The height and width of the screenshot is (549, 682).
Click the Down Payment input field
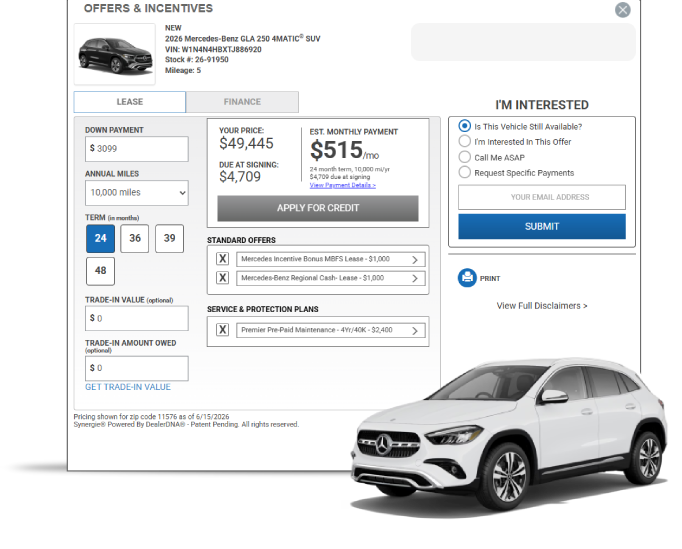pos(137,149)
